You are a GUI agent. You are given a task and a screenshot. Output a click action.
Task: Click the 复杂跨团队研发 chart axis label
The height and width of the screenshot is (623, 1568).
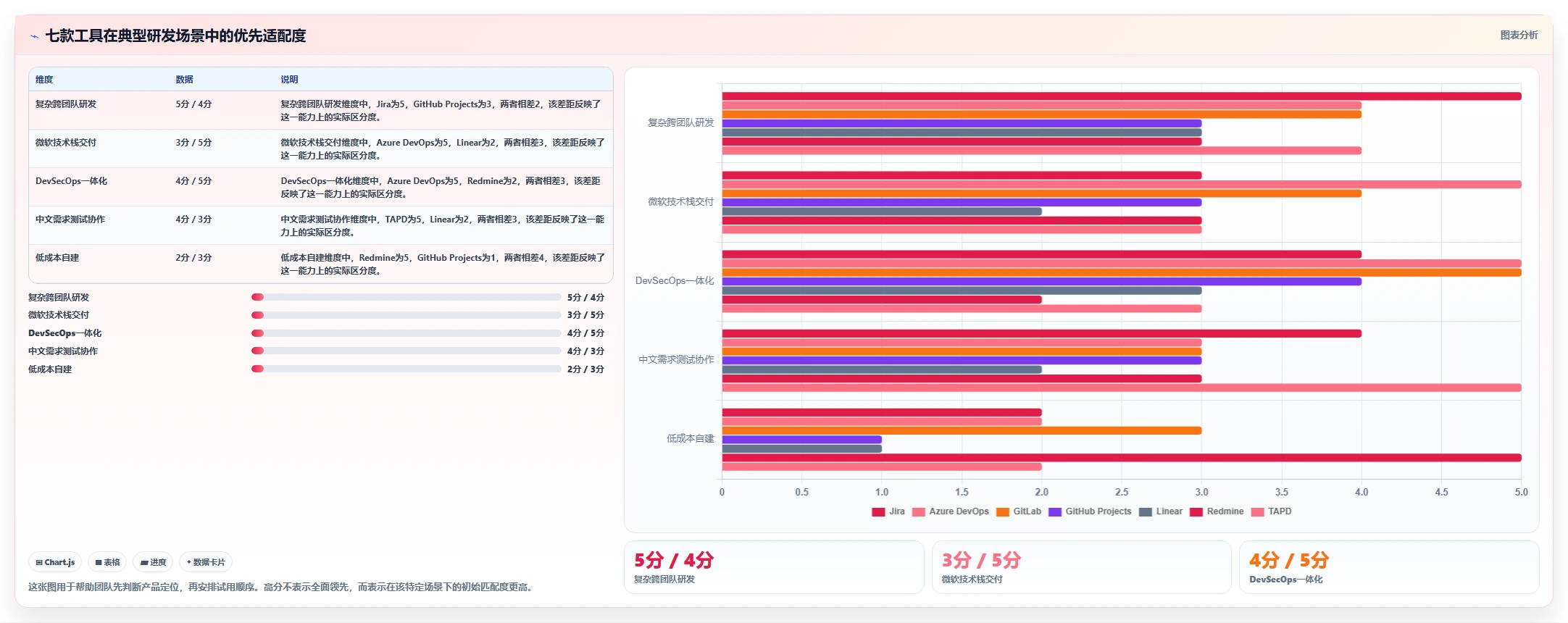tap(680, 123)
